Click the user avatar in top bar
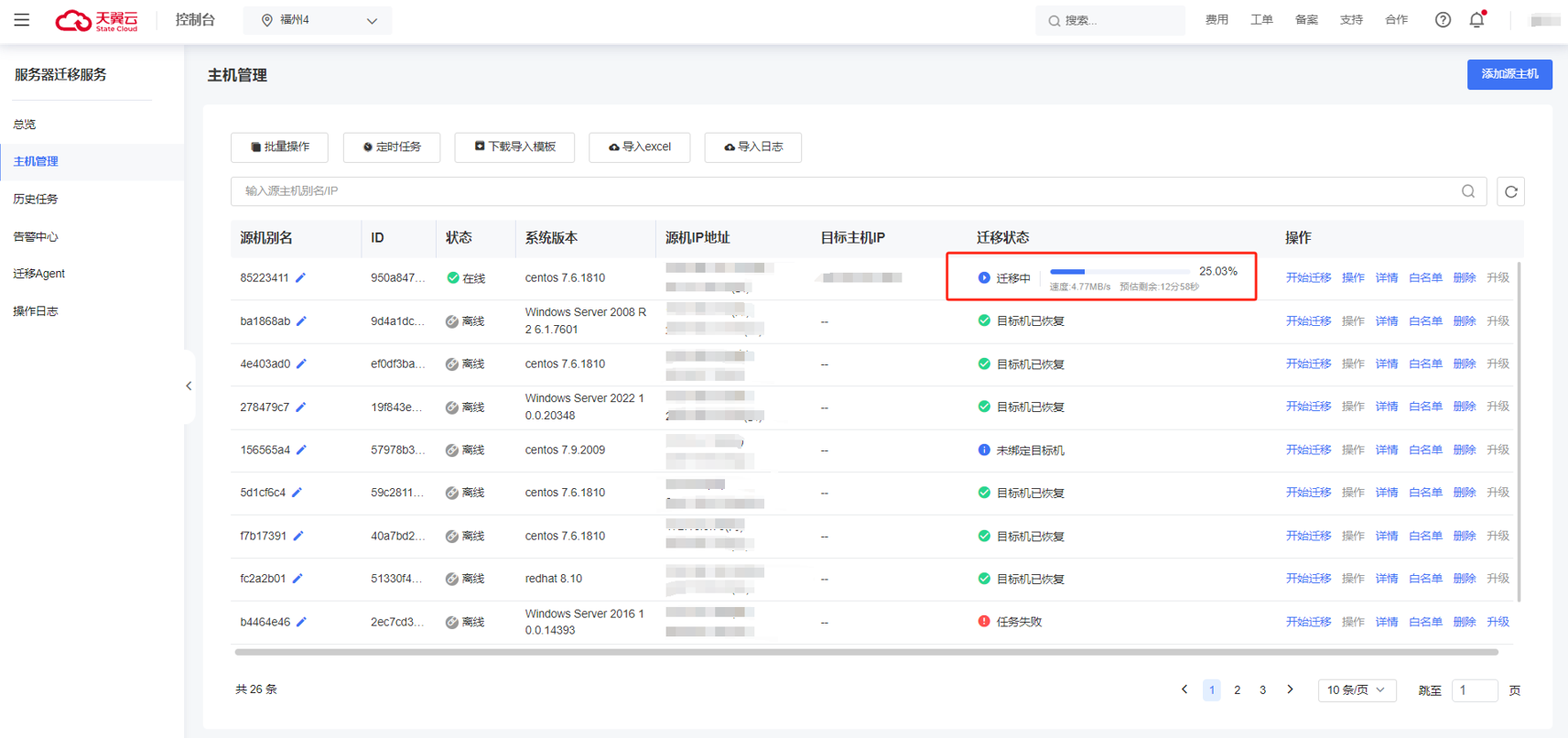1568x738 pixels. (x=1545, y=20)
